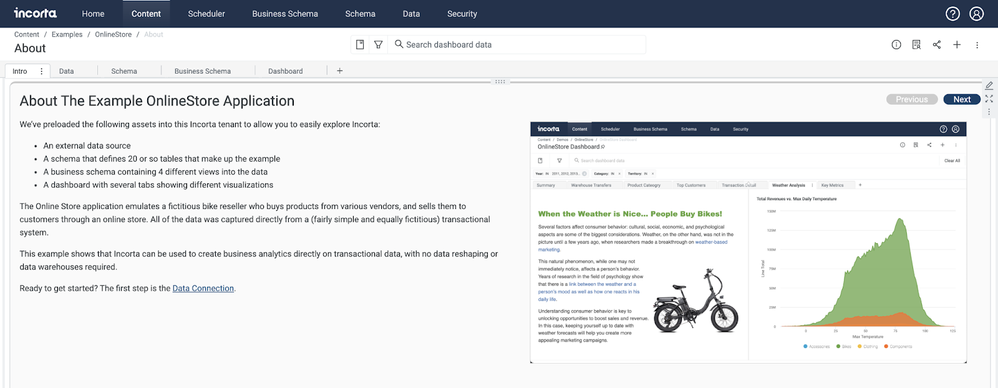Open Scheduler in top navigation
The height and width of the screenshot is (388, 998).
(207, 13)
